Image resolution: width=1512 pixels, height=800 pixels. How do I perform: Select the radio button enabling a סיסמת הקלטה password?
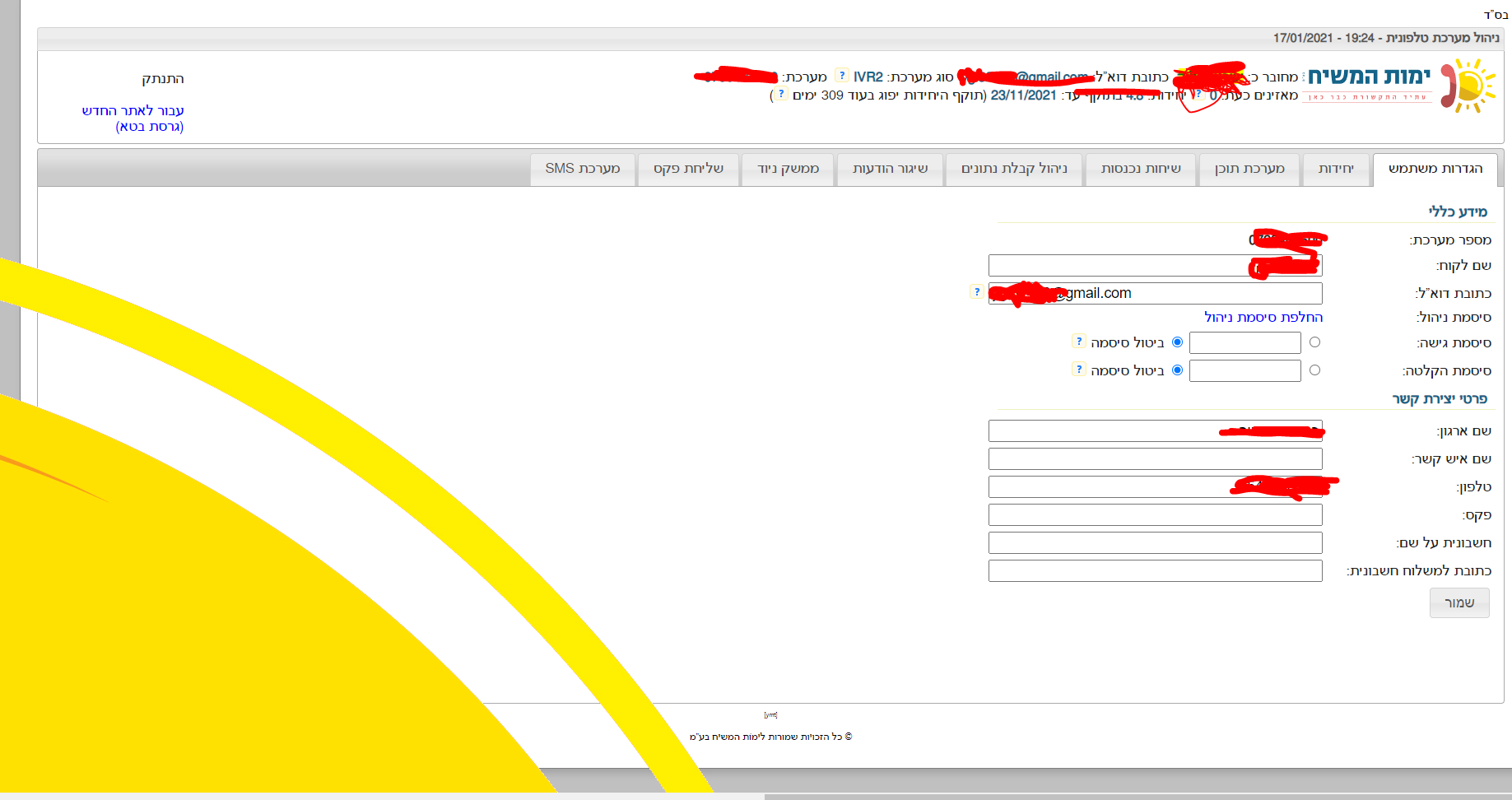1314,370
